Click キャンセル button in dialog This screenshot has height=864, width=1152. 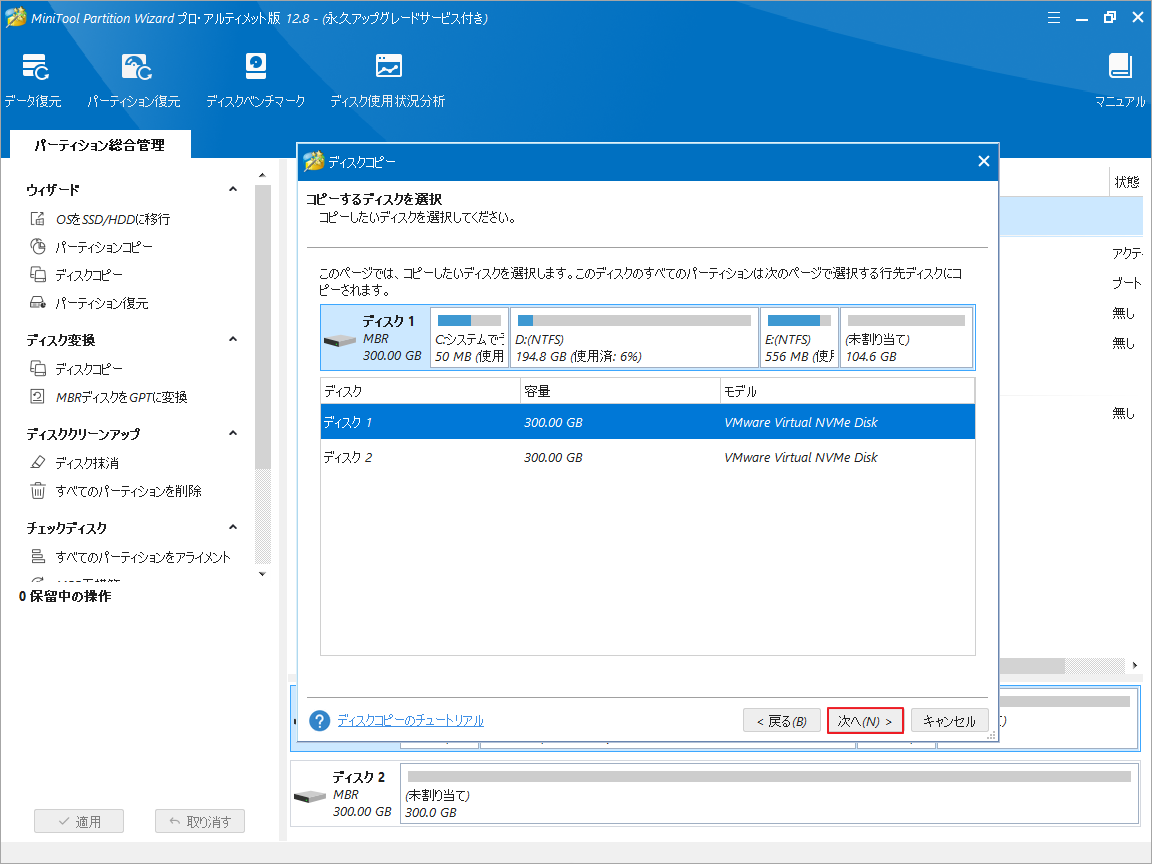[949, 721]
